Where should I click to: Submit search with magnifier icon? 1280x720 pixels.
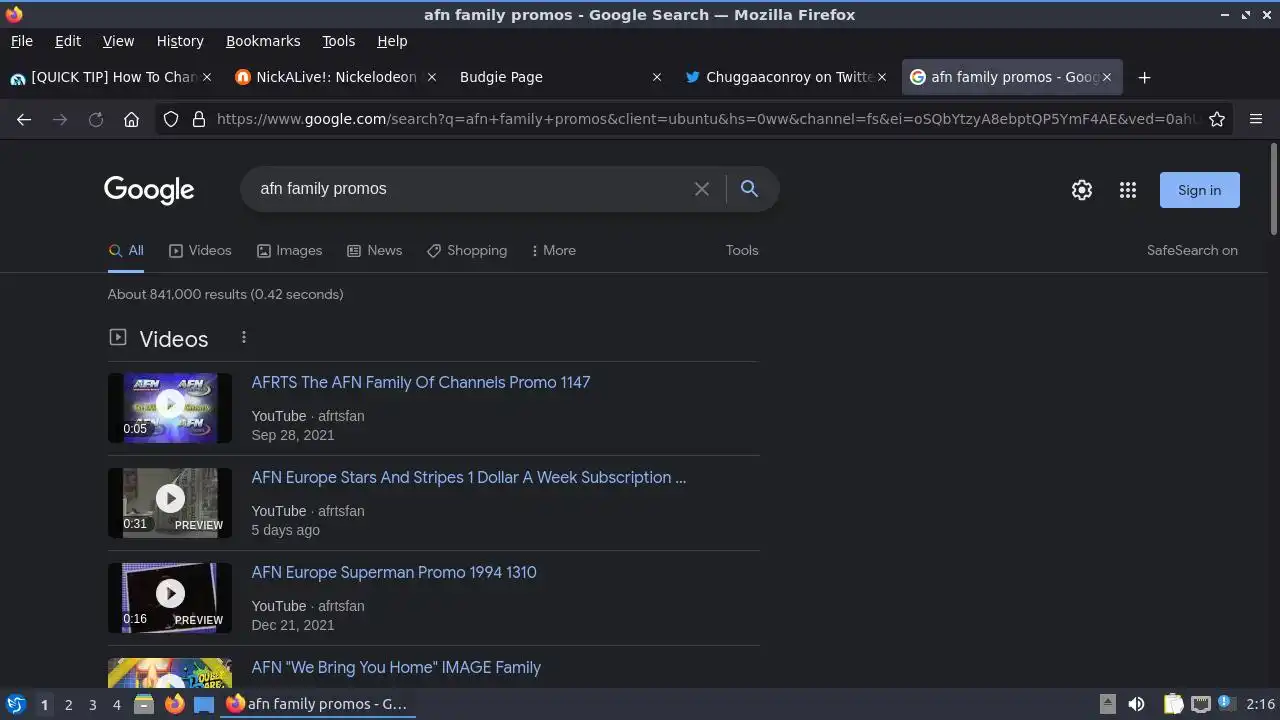pos(749,188)
